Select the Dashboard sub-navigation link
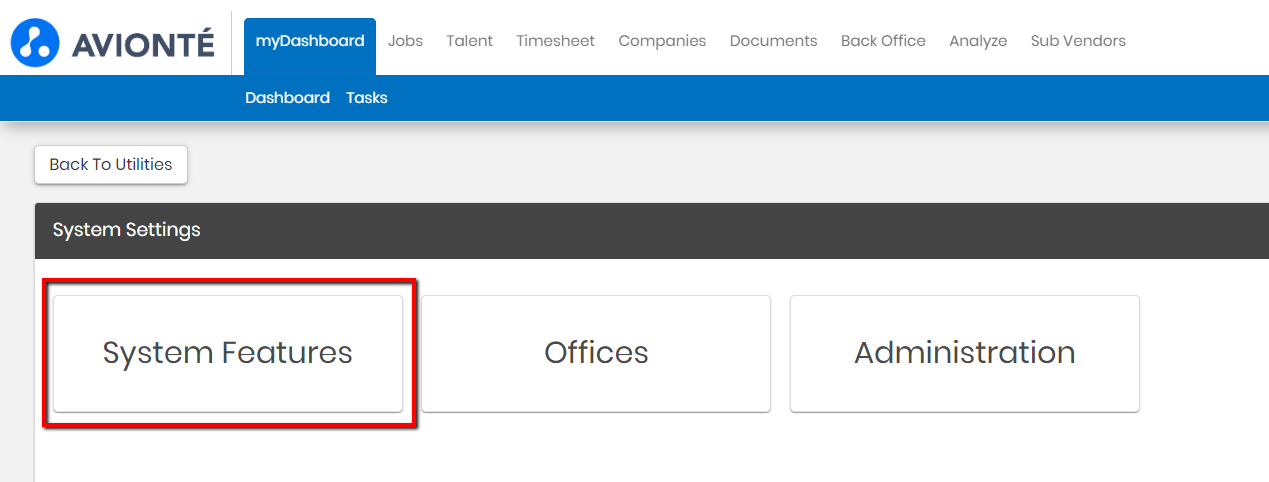The height and width of the screenshot is (482, 1269). [287, 98]
